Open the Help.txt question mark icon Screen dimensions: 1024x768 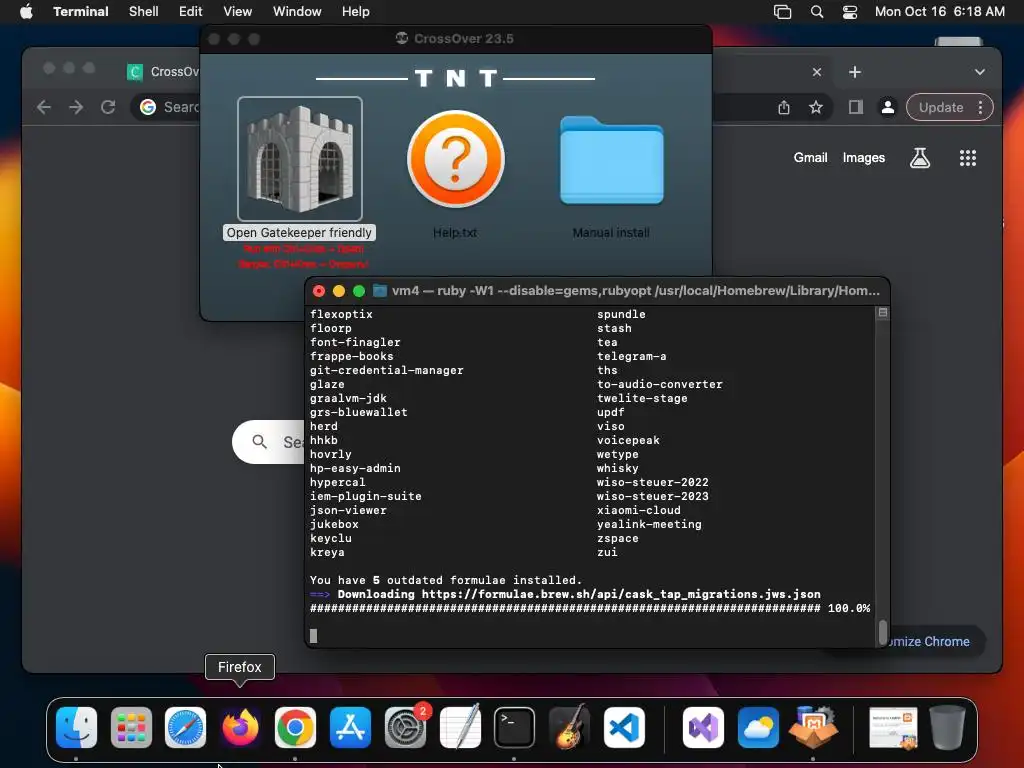(456, 159)
